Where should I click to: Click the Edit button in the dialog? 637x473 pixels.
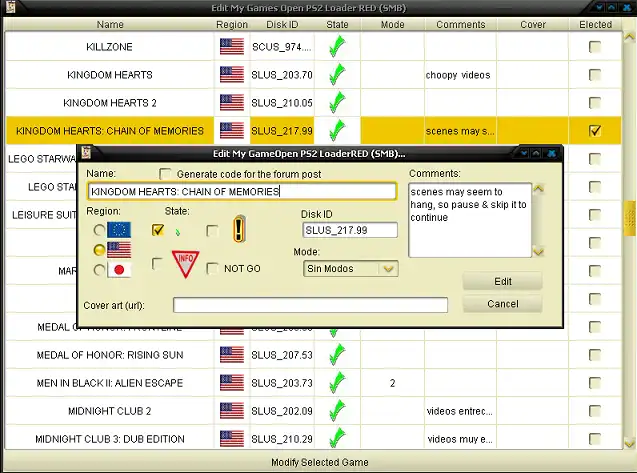click(x=503, y=281)
